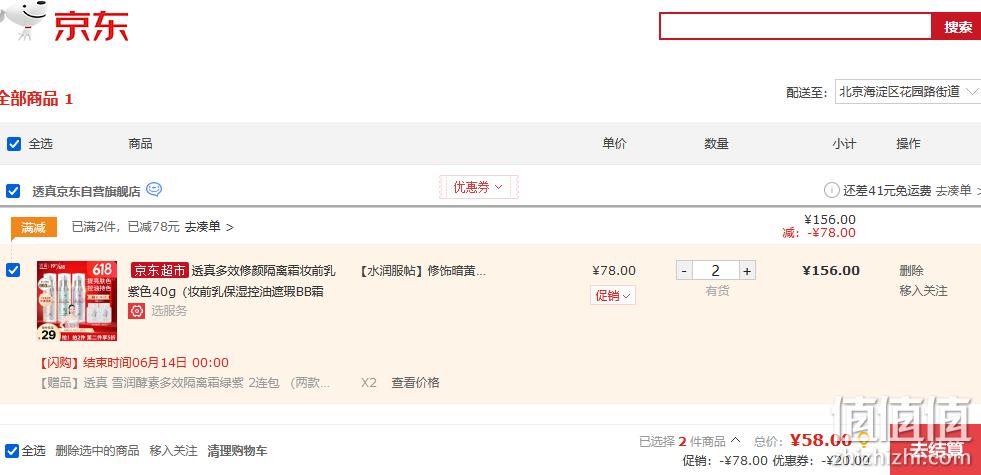Toggle the bottom bar 全选 checkbox
The width and height of the screenshot is (981, 475).
(12, 451)
